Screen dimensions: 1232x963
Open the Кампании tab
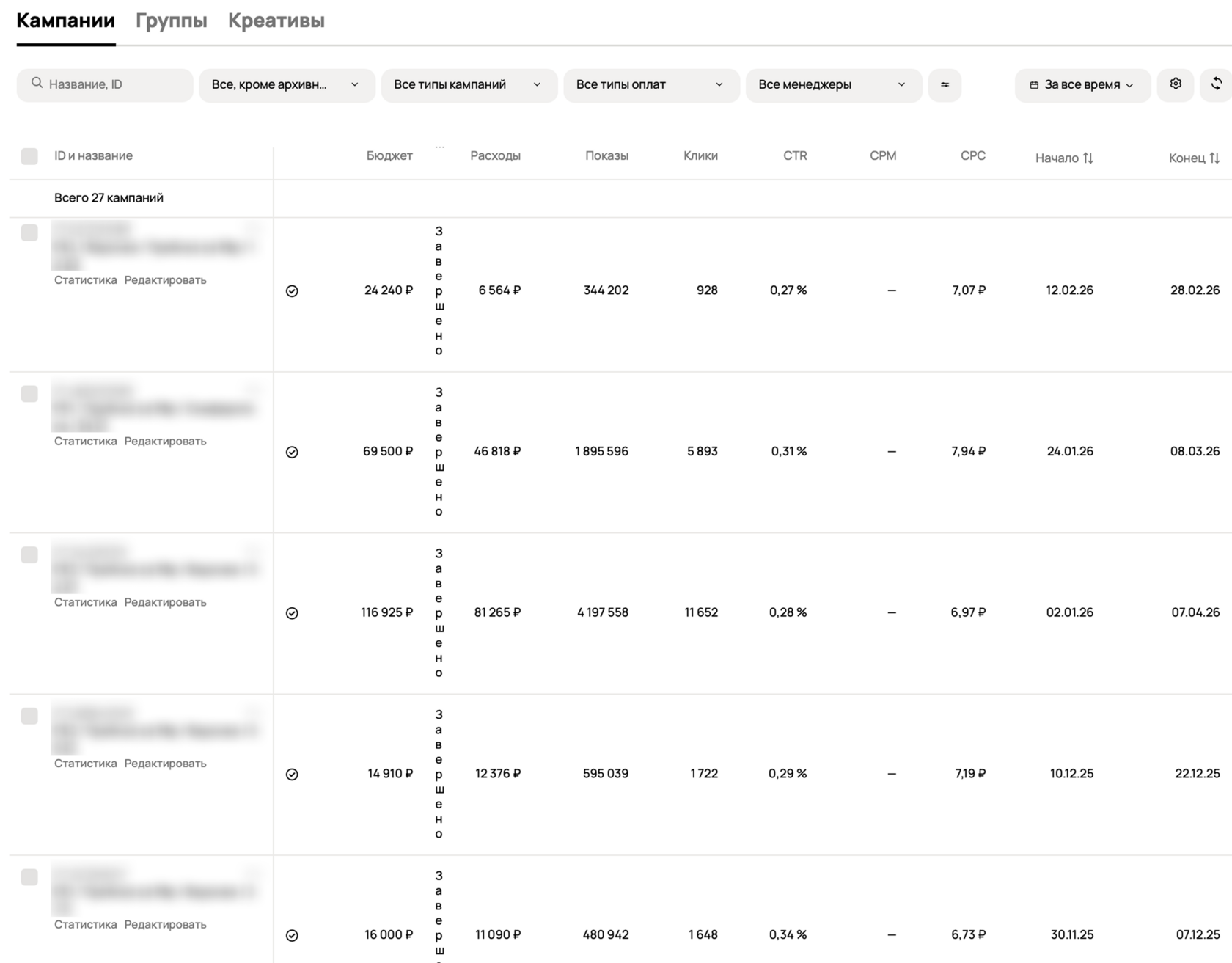(66, 21)
